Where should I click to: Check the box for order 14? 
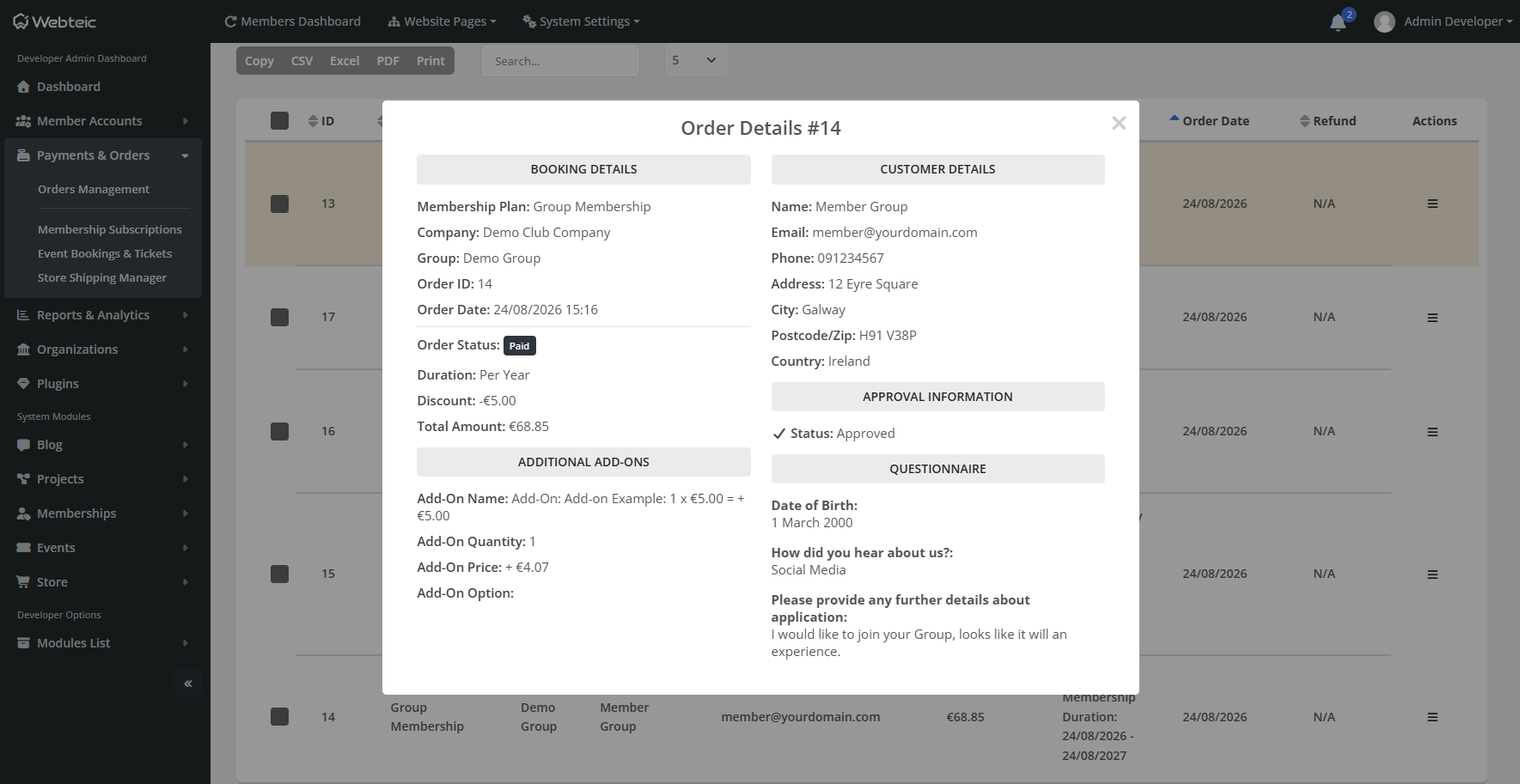pyautogui.click(x=279, y=716)
